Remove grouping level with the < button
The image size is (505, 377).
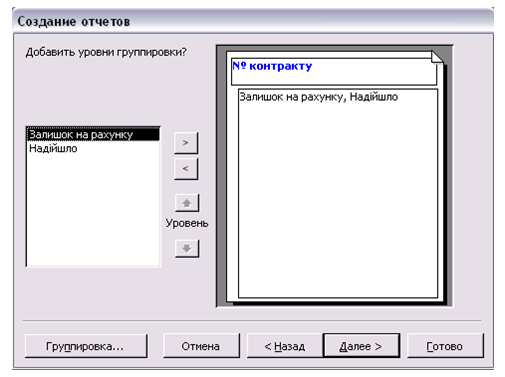pos(186,169)
